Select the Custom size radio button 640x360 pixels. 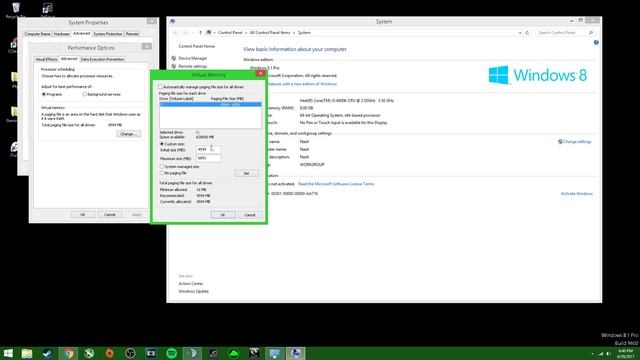click(162, 144)
